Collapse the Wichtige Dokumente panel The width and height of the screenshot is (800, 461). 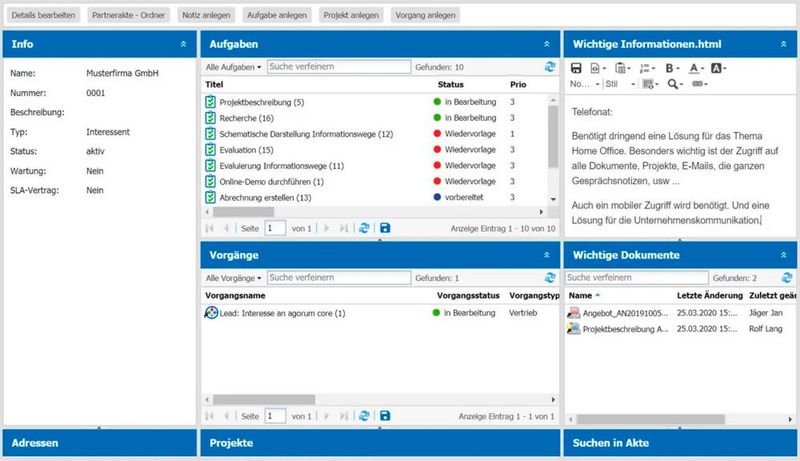point(783,254)
